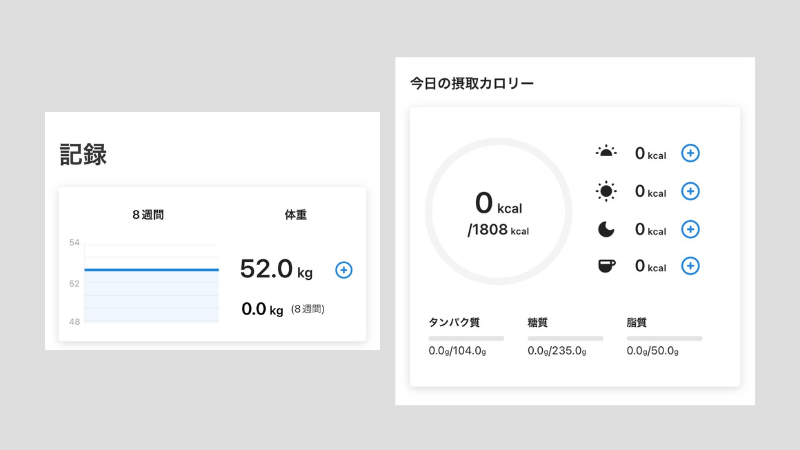The image size is (800, 450).
Task: Click the sun lunch icon
Action: [x=606, y=191]
